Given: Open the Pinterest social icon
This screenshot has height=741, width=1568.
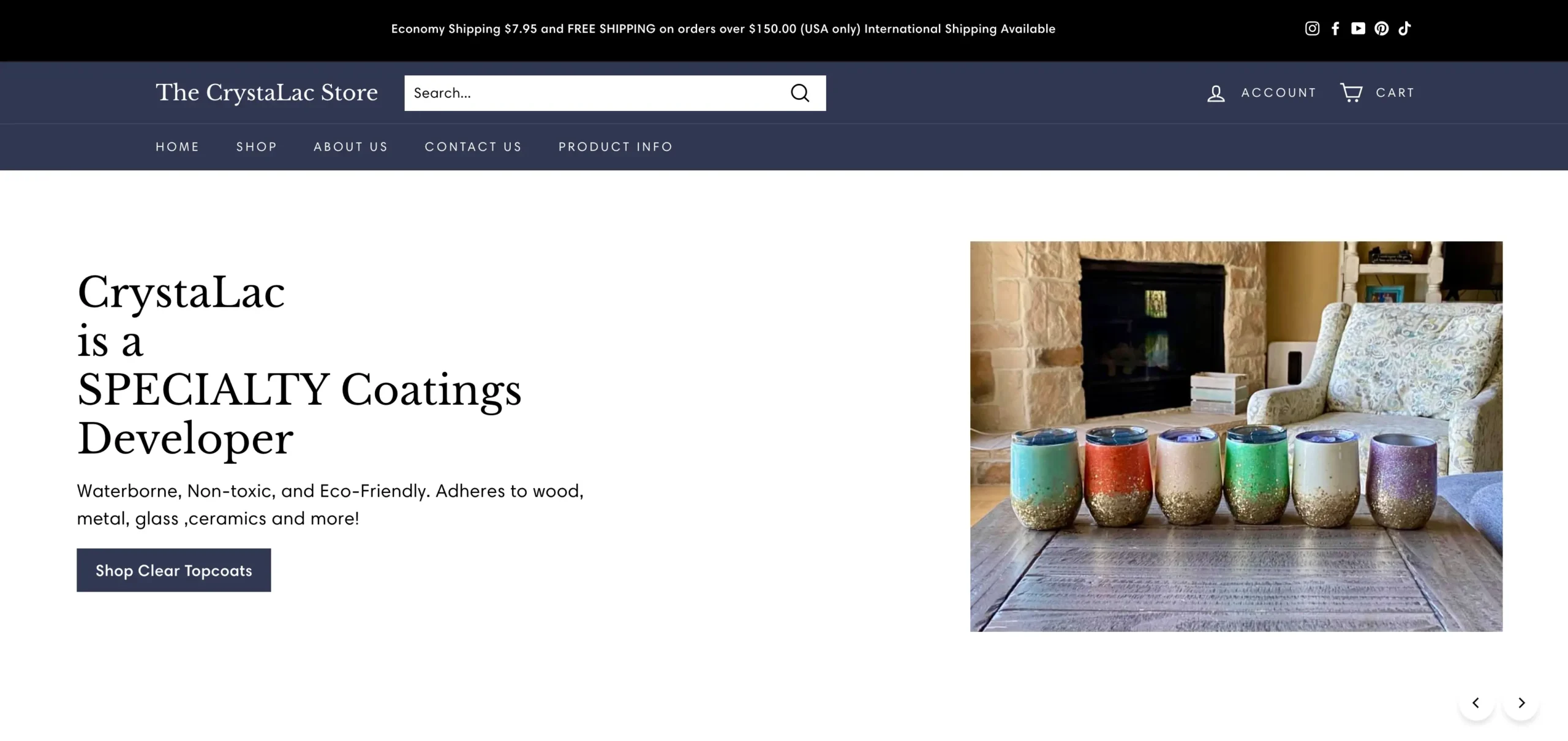Looking at the screenshot, I should click(1381, 28).
